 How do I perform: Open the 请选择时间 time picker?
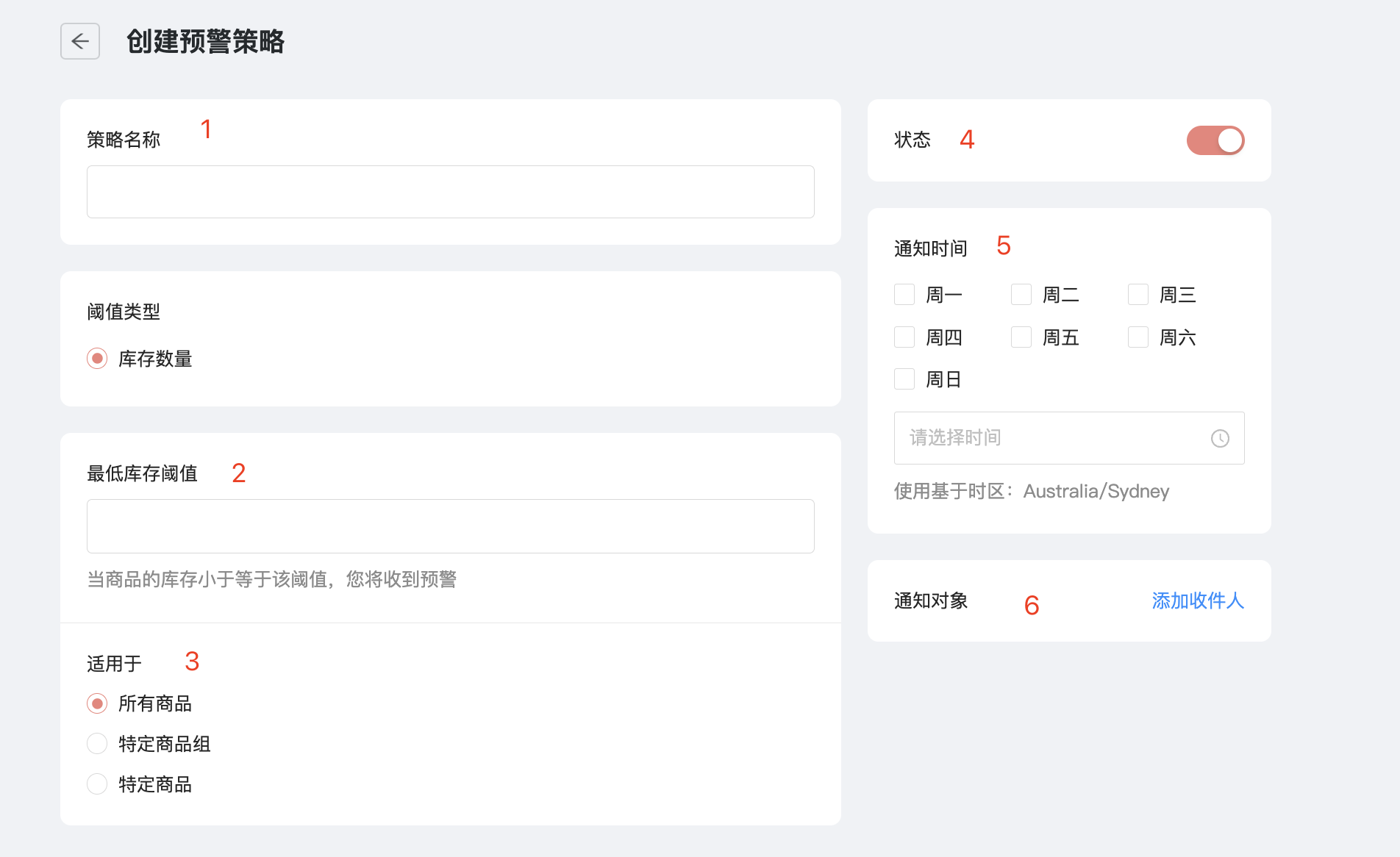pos(1069,438)
